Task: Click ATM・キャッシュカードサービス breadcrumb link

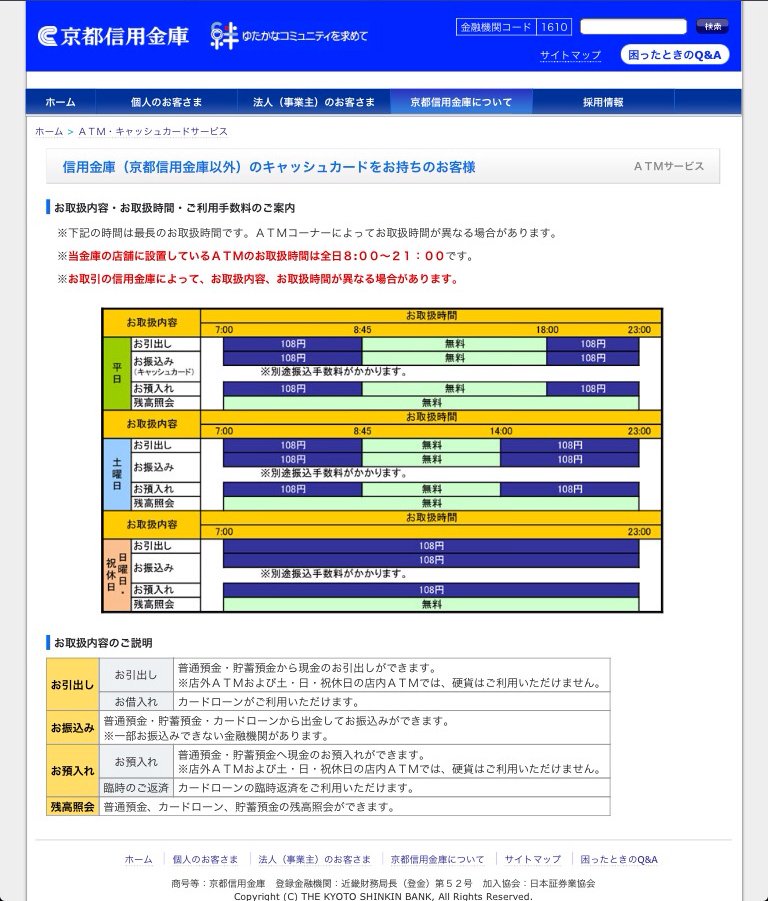Action: tap(153, 132)
